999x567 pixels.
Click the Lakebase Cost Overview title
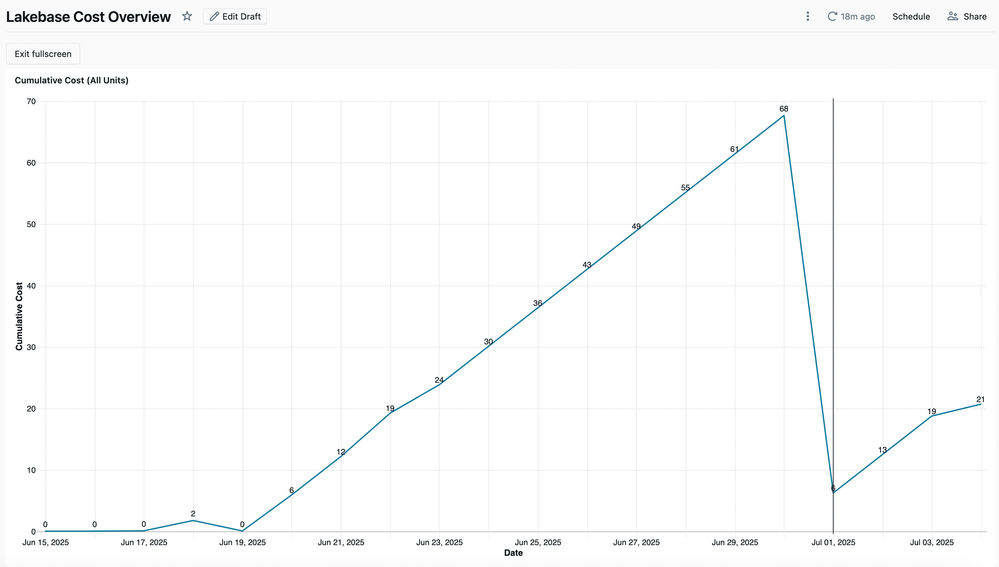pos(88,17)
